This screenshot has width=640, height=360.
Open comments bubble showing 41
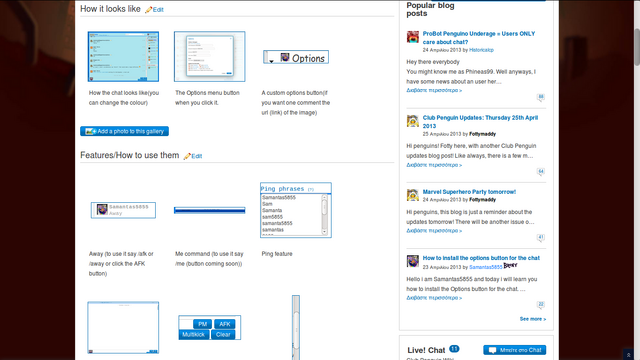point(541,238)
